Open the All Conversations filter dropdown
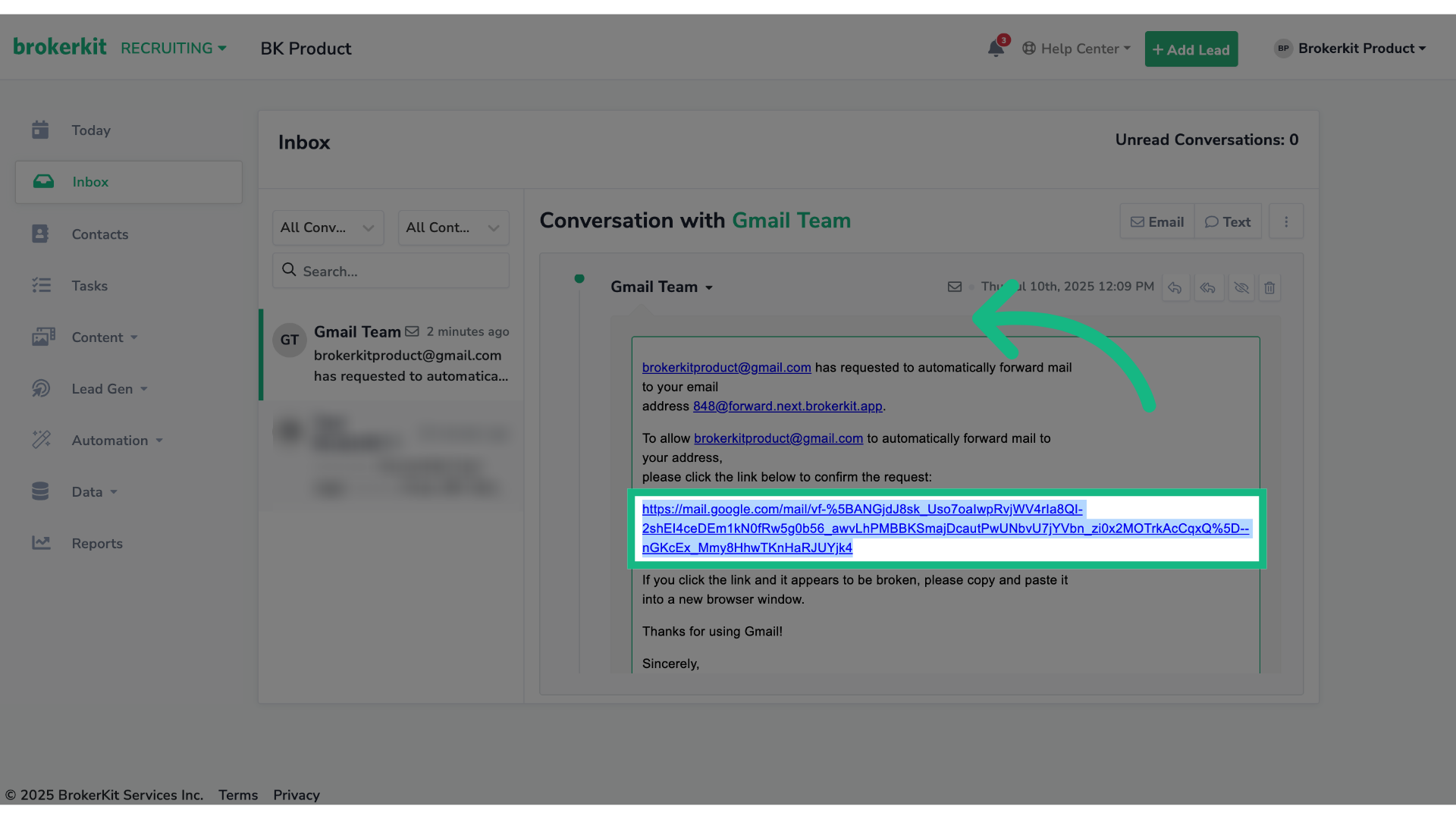Image resolution: width=1456 pixels, height=819 pixels. tap(328, 227)
